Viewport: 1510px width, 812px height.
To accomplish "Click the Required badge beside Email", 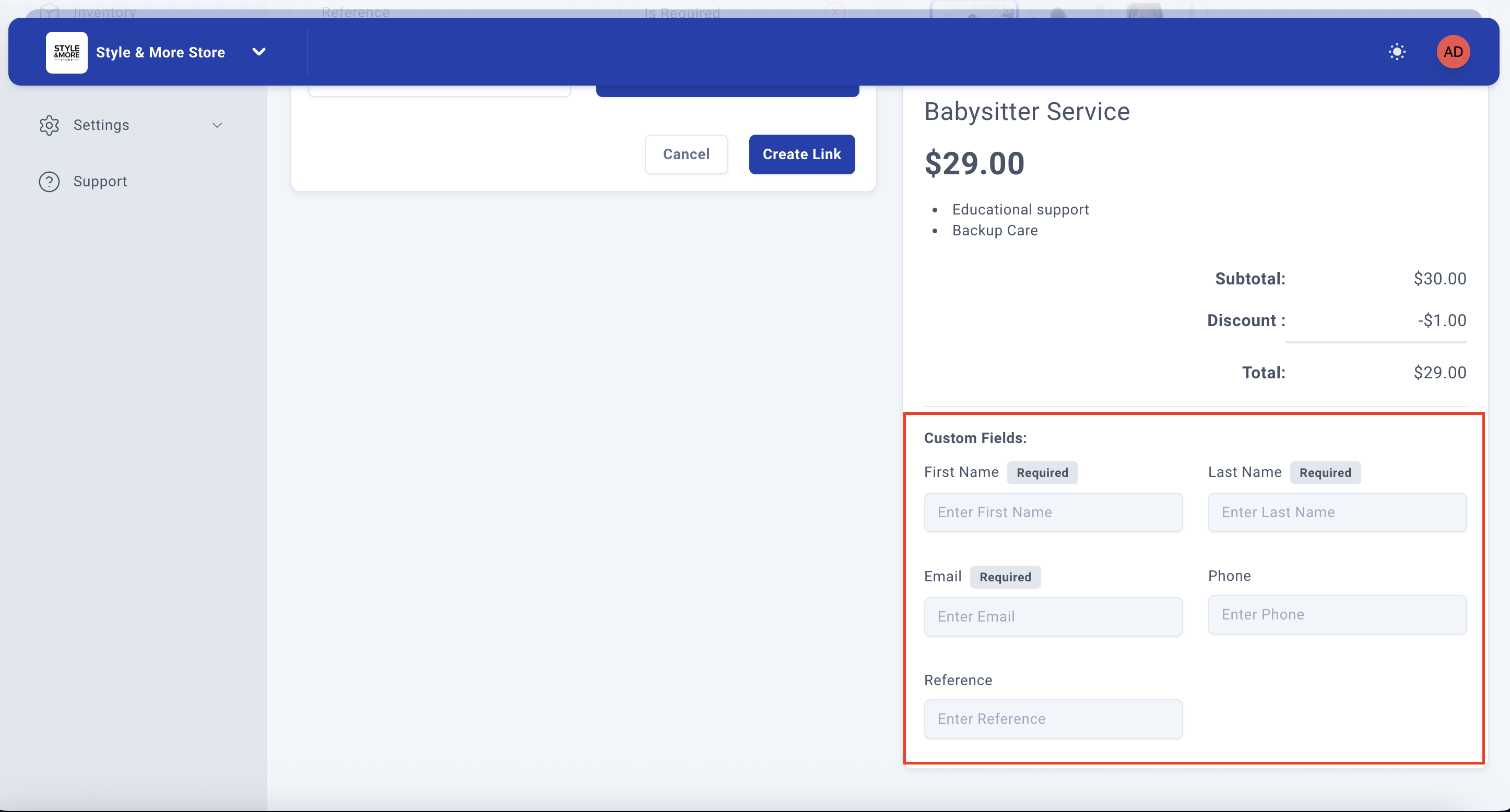I will click(x=1005, y=577).
